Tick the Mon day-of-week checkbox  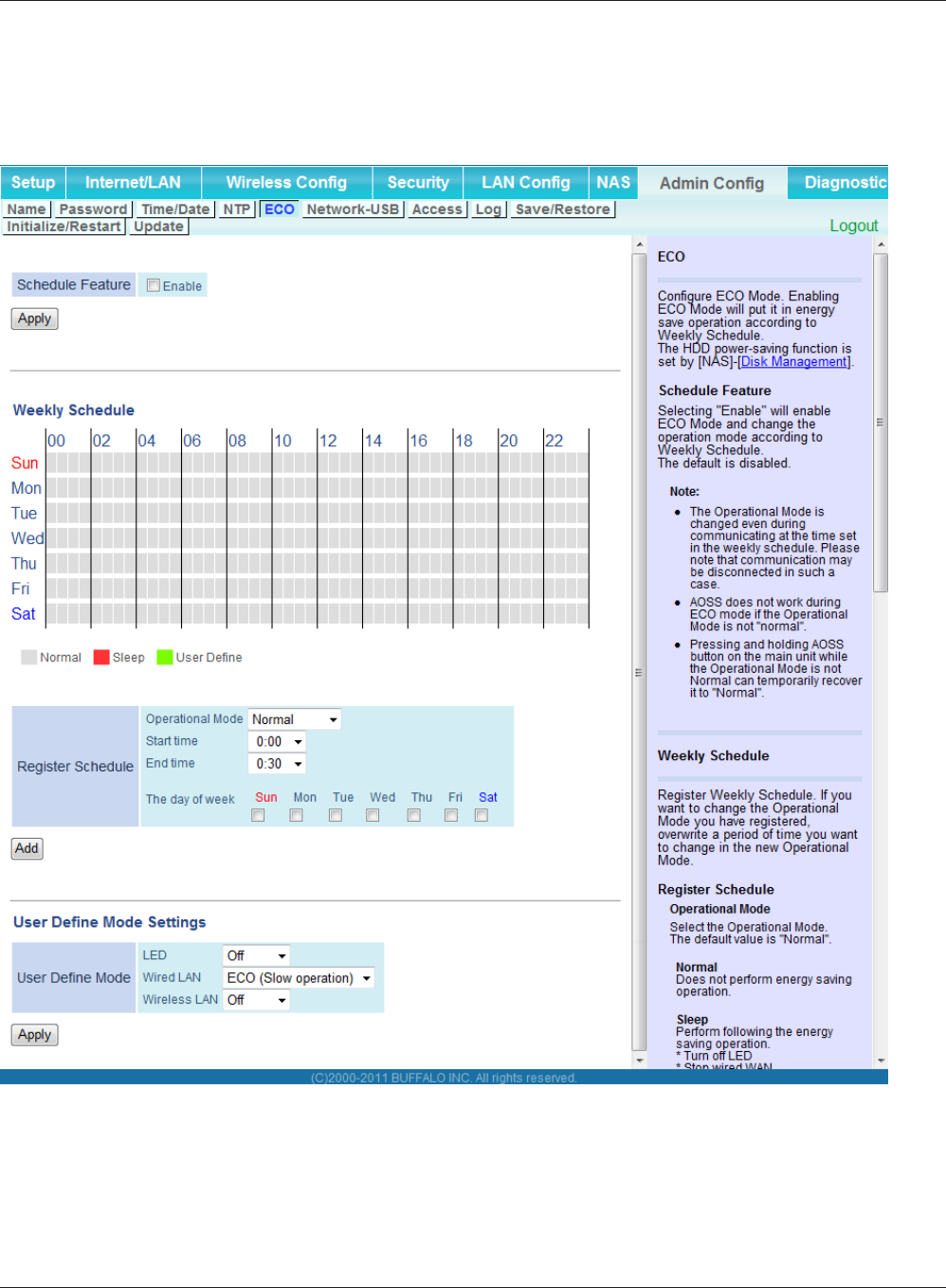pyautogui.click(x=297, y=815)
